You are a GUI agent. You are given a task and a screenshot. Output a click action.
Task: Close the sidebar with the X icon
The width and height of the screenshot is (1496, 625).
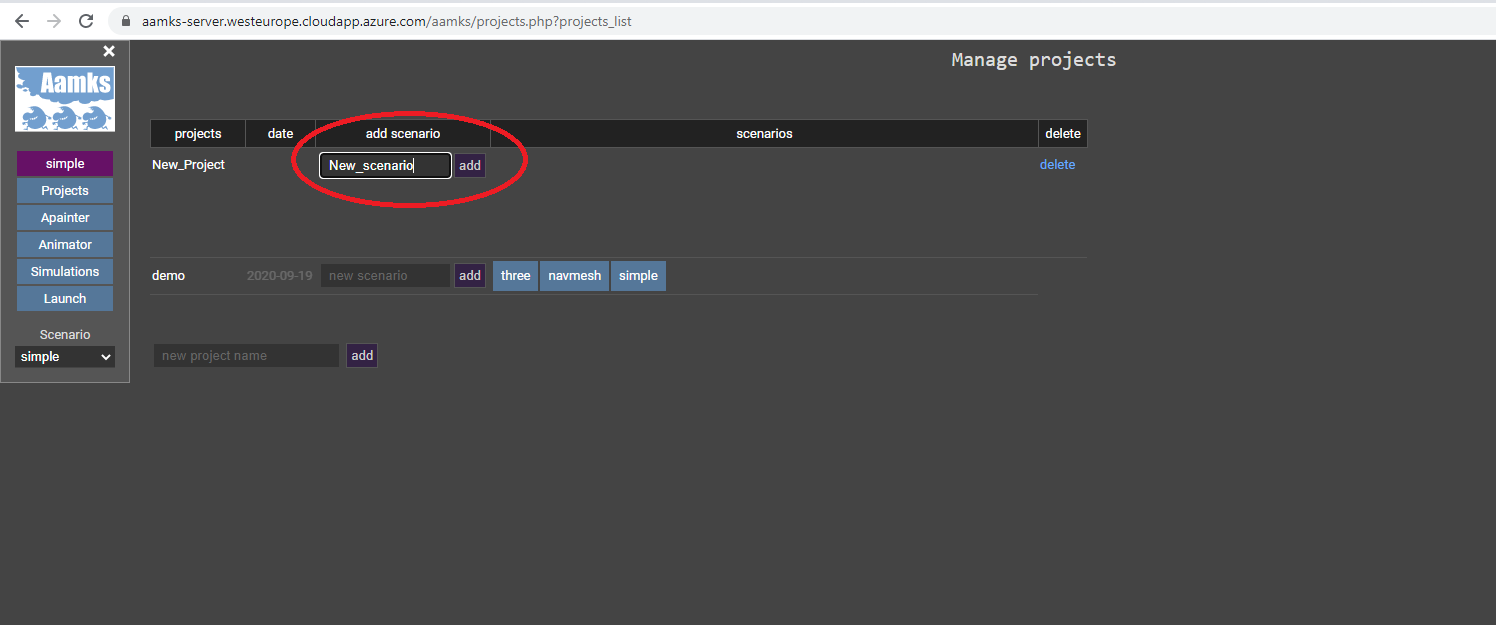pyautogui.click(x=109, y=51)
